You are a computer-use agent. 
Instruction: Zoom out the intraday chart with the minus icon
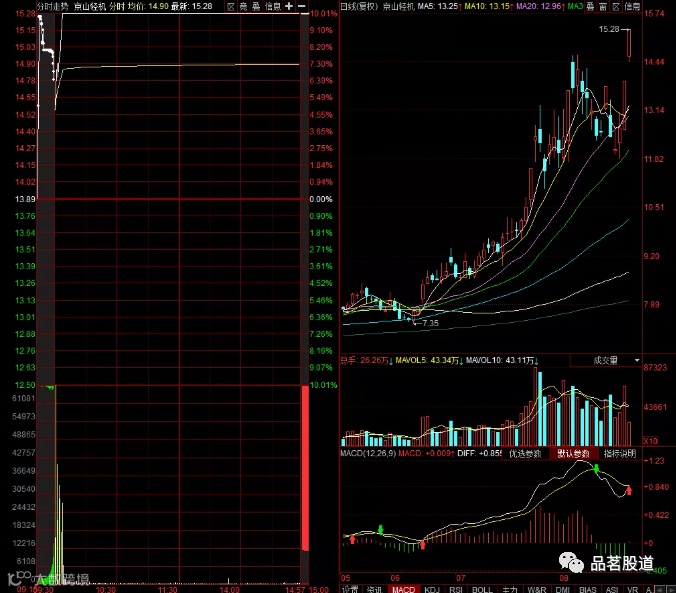coord(302,6)
